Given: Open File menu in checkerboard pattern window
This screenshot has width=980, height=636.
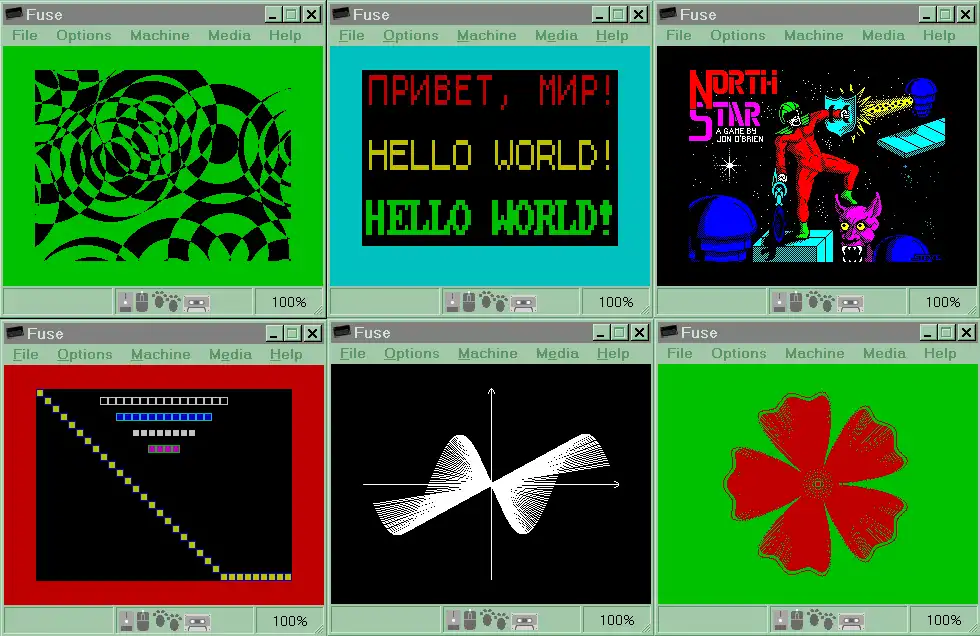Looking at the screenshot, I should tap(25, 36).
